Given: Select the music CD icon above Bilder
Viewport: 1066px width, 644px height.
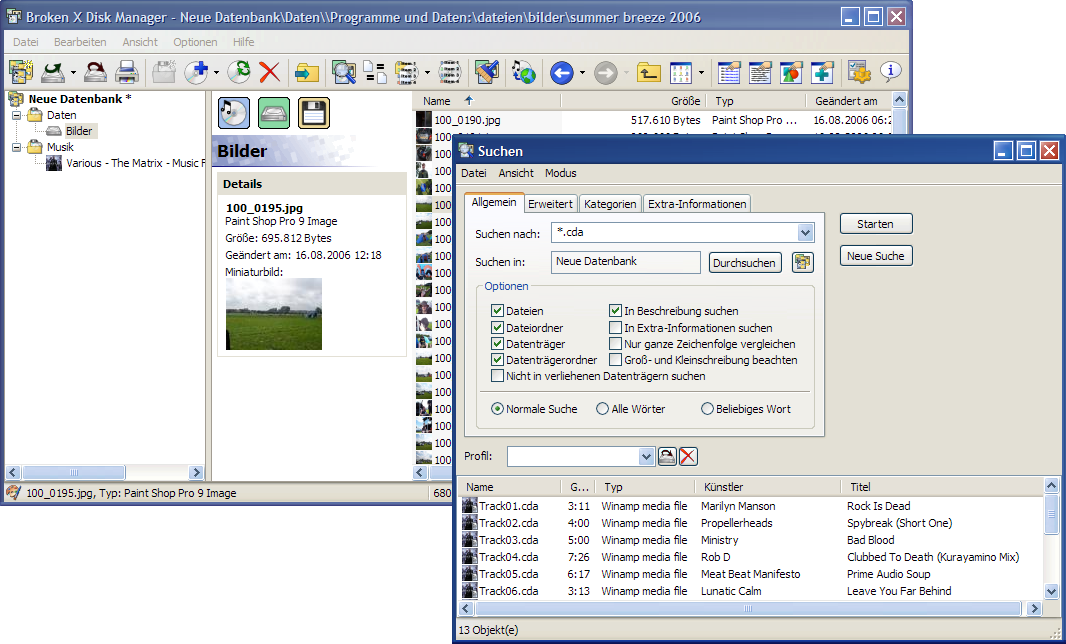Looking at the screenshot, I should [234, 113].
